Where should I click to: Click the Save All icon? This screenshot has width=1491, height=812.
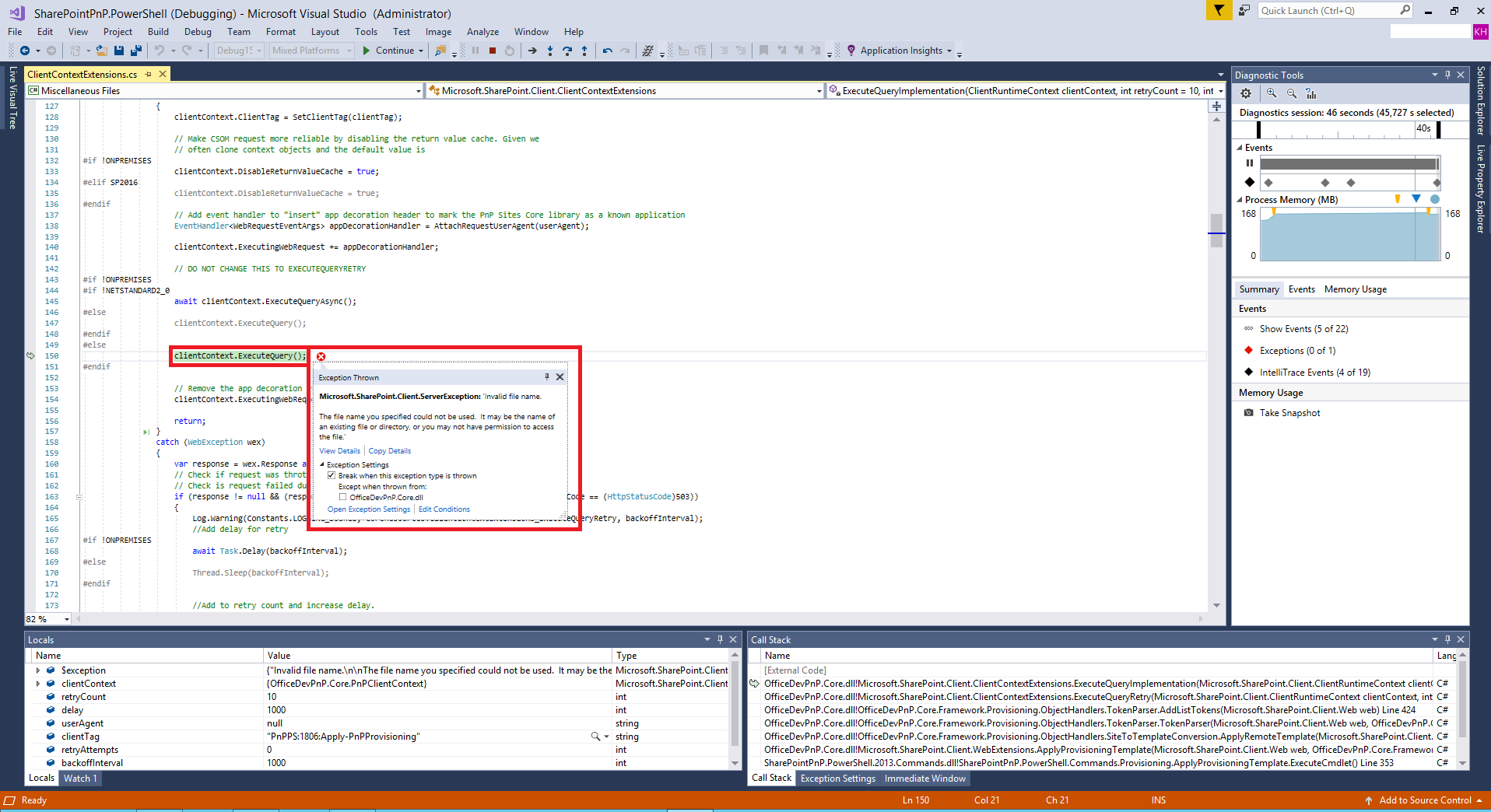coord(135,50)
